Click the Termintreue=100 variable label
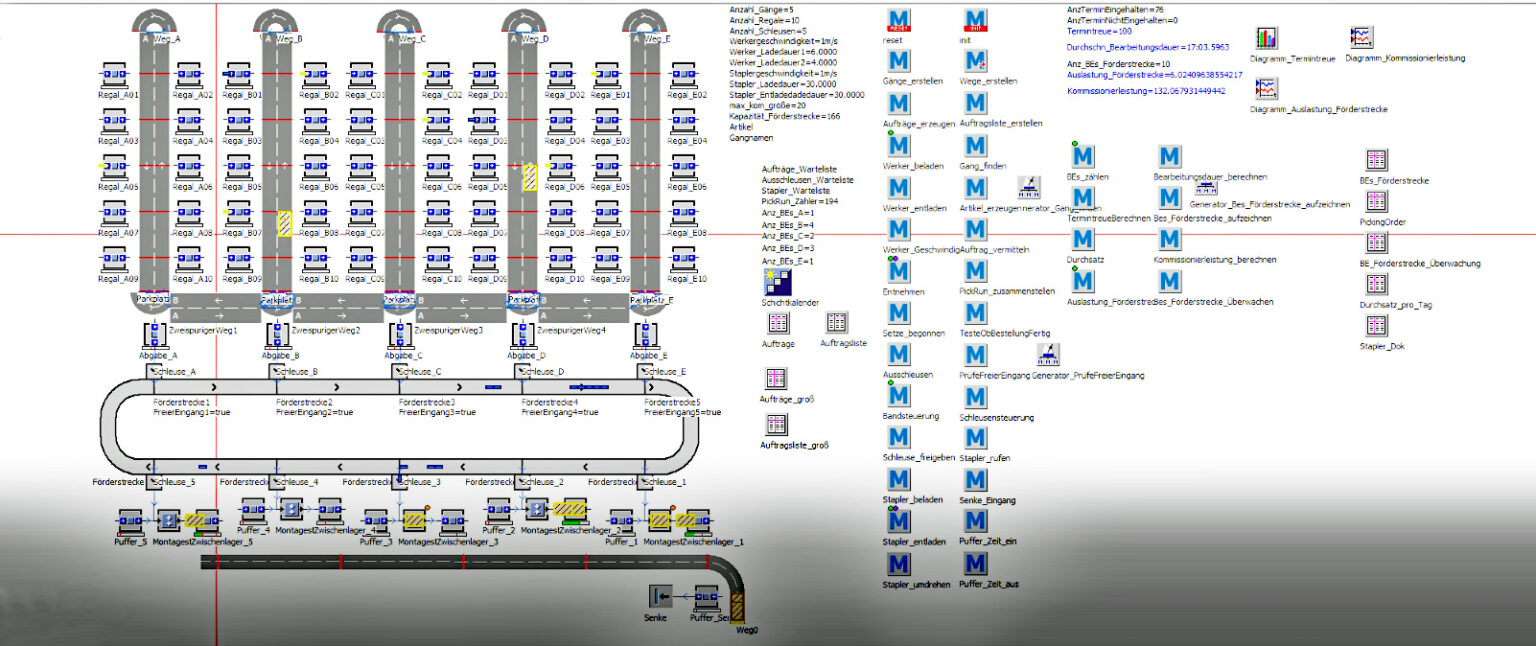This screenshot has width=1536, height=646. (x=1099, y=32)
